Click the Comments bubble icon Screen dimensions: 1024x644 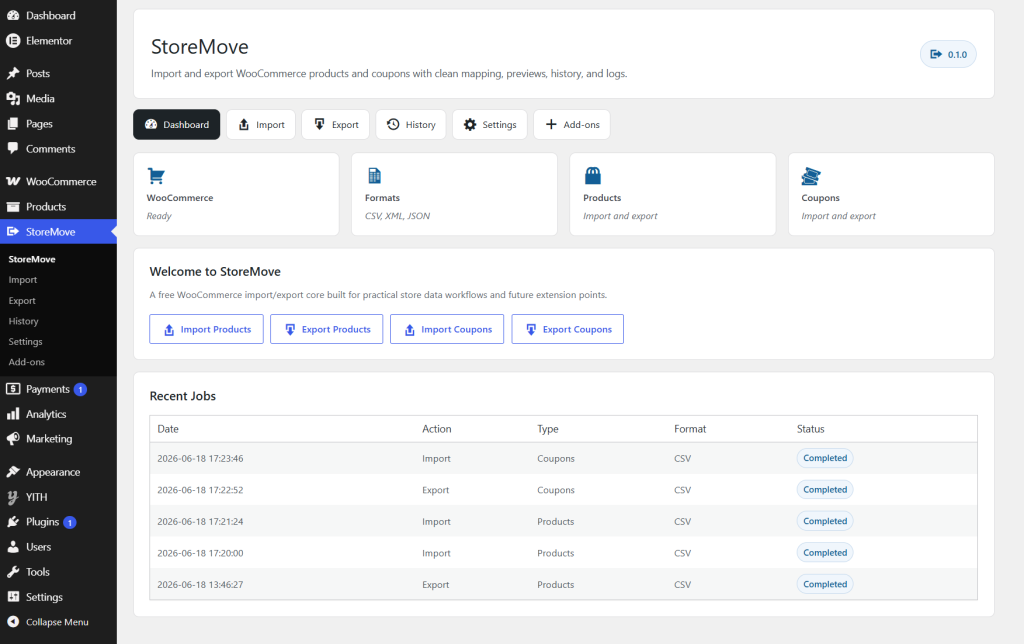(13, 148)
